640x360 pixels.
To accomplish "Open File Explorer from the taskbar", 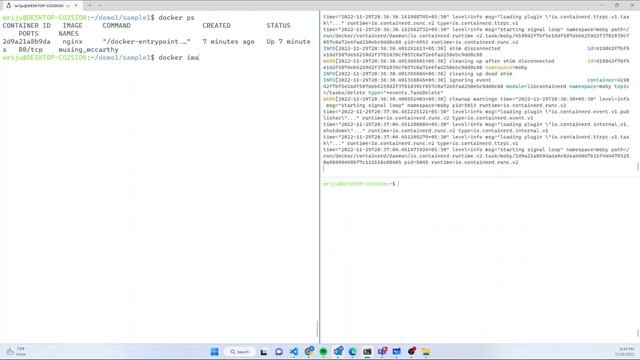I will point(426,352).
